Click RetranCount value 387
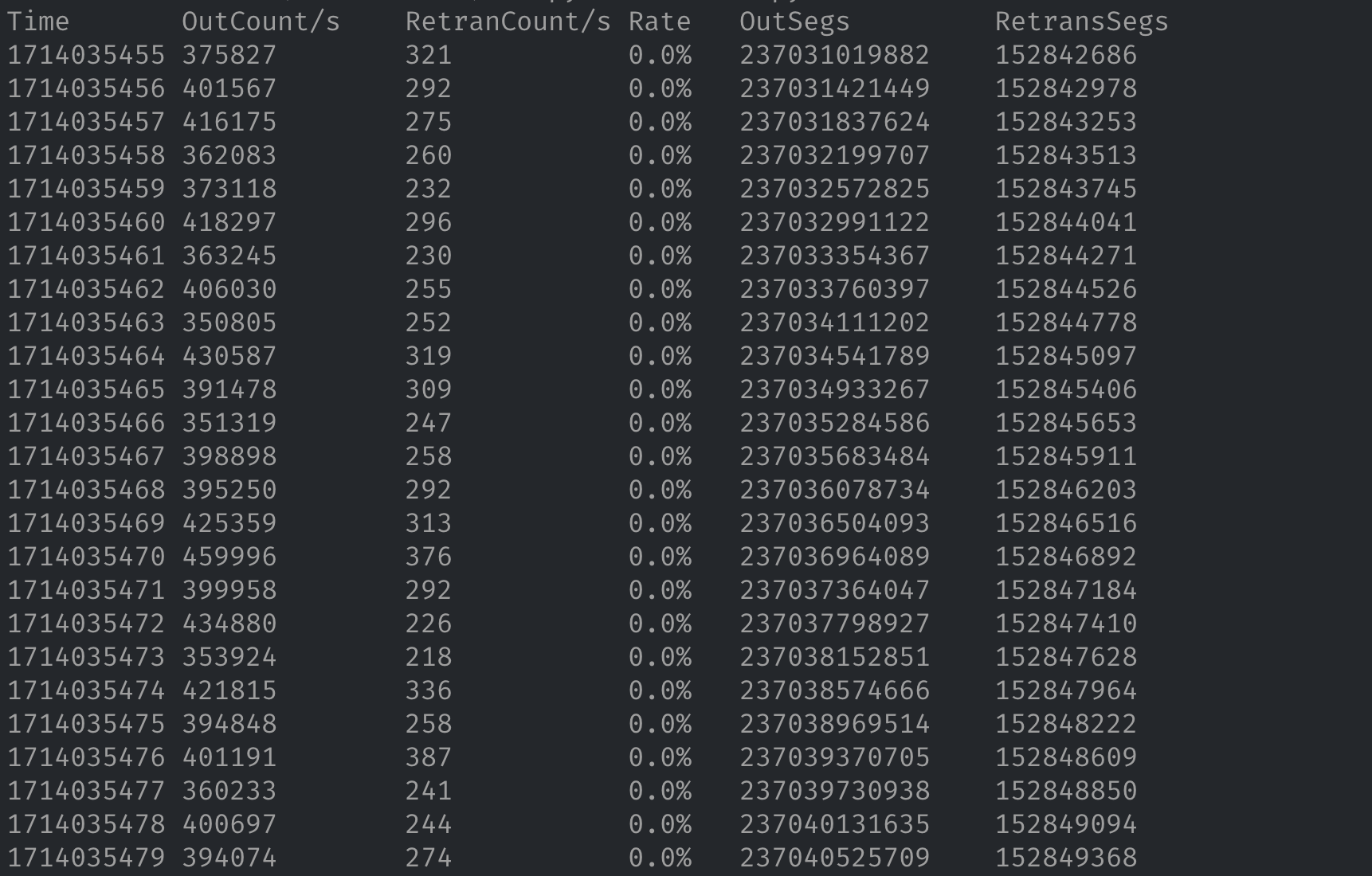The width and height of the screenshot is (1372, 876). 429,757
